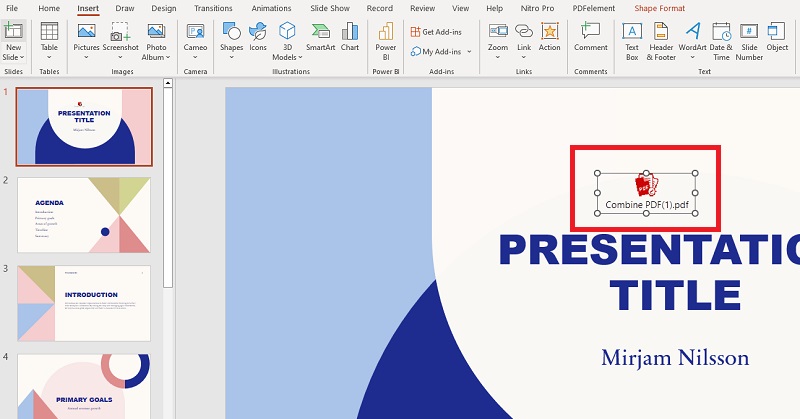Image resolution: width=800 pixels, height=419 pixels.
Task: Open the Nitro Pro tab
Action: 537,8
